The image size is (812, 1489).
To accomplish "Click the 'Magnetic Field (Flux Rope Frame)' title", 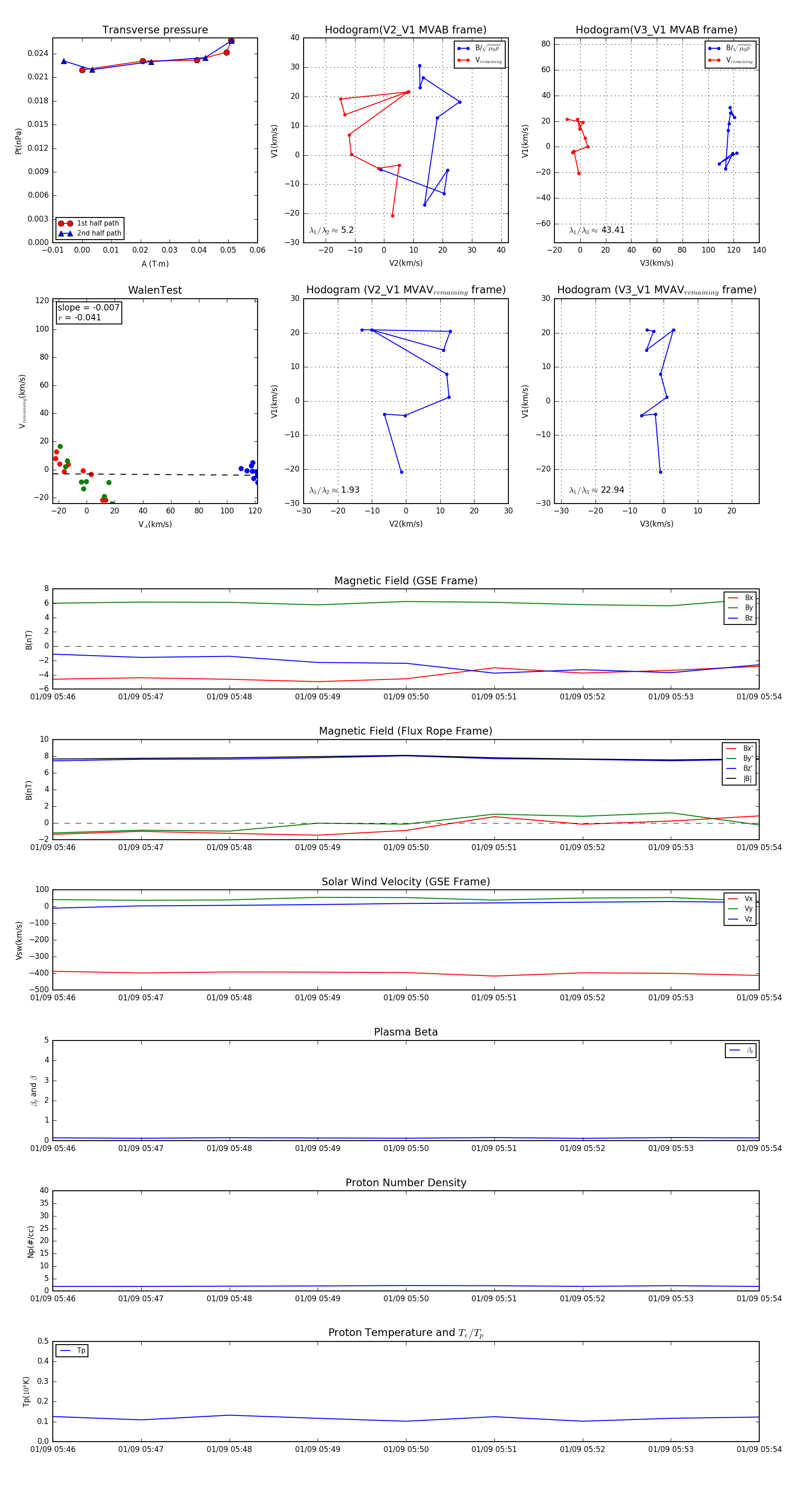I will point(406,731).
